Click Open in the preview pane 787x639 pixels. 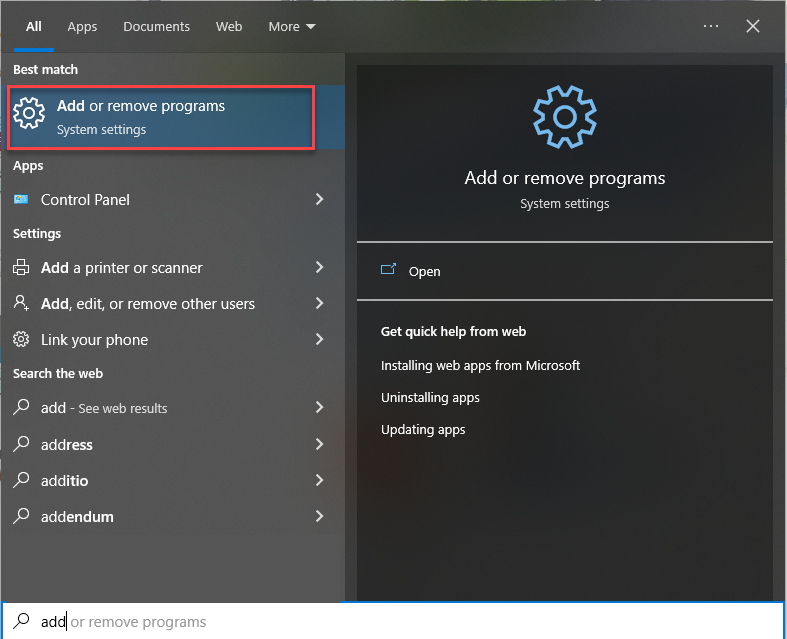click(x=565, y=271)
